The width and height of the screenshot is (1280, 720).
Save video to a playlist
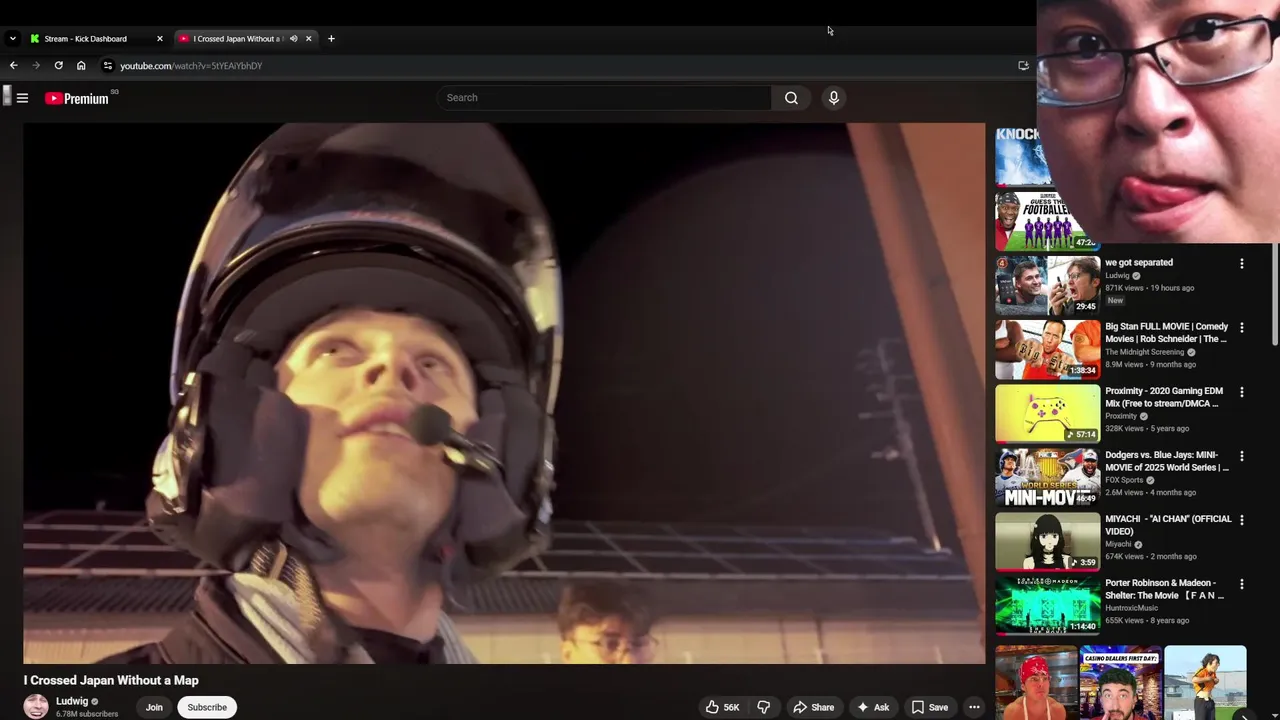(929, 707)
